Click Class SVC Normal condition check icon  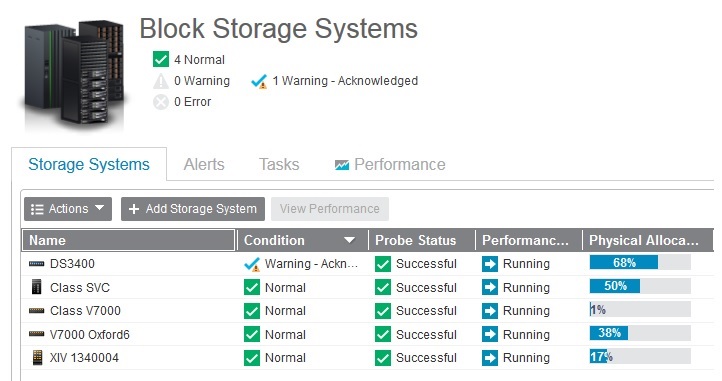(252, 288)
